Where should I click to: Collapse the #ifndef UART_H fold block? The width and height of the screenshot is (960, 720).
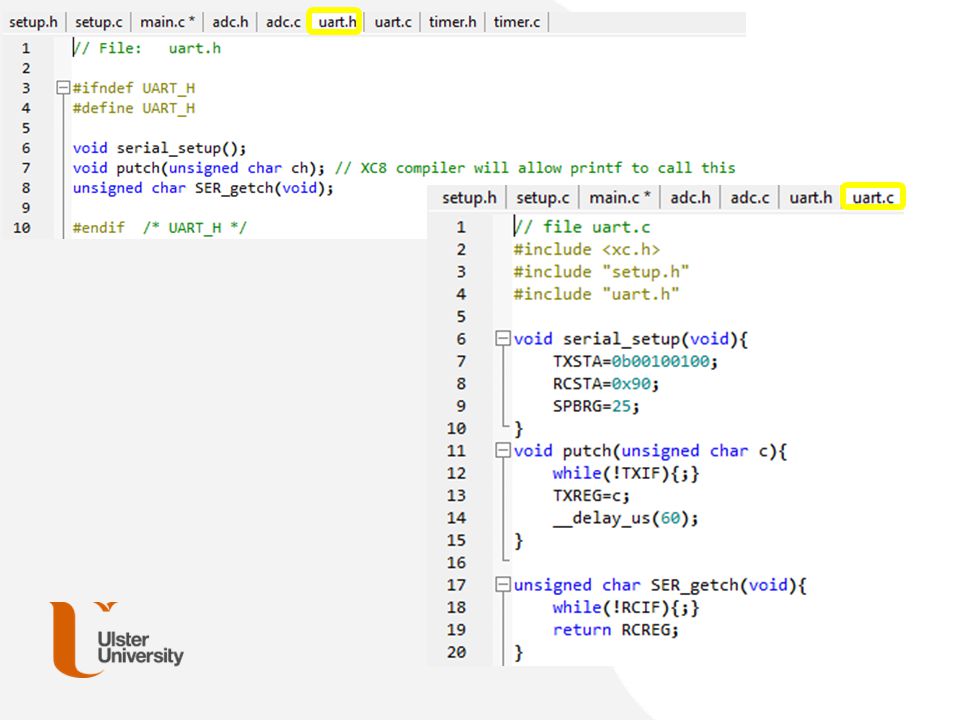coord(62,88)
